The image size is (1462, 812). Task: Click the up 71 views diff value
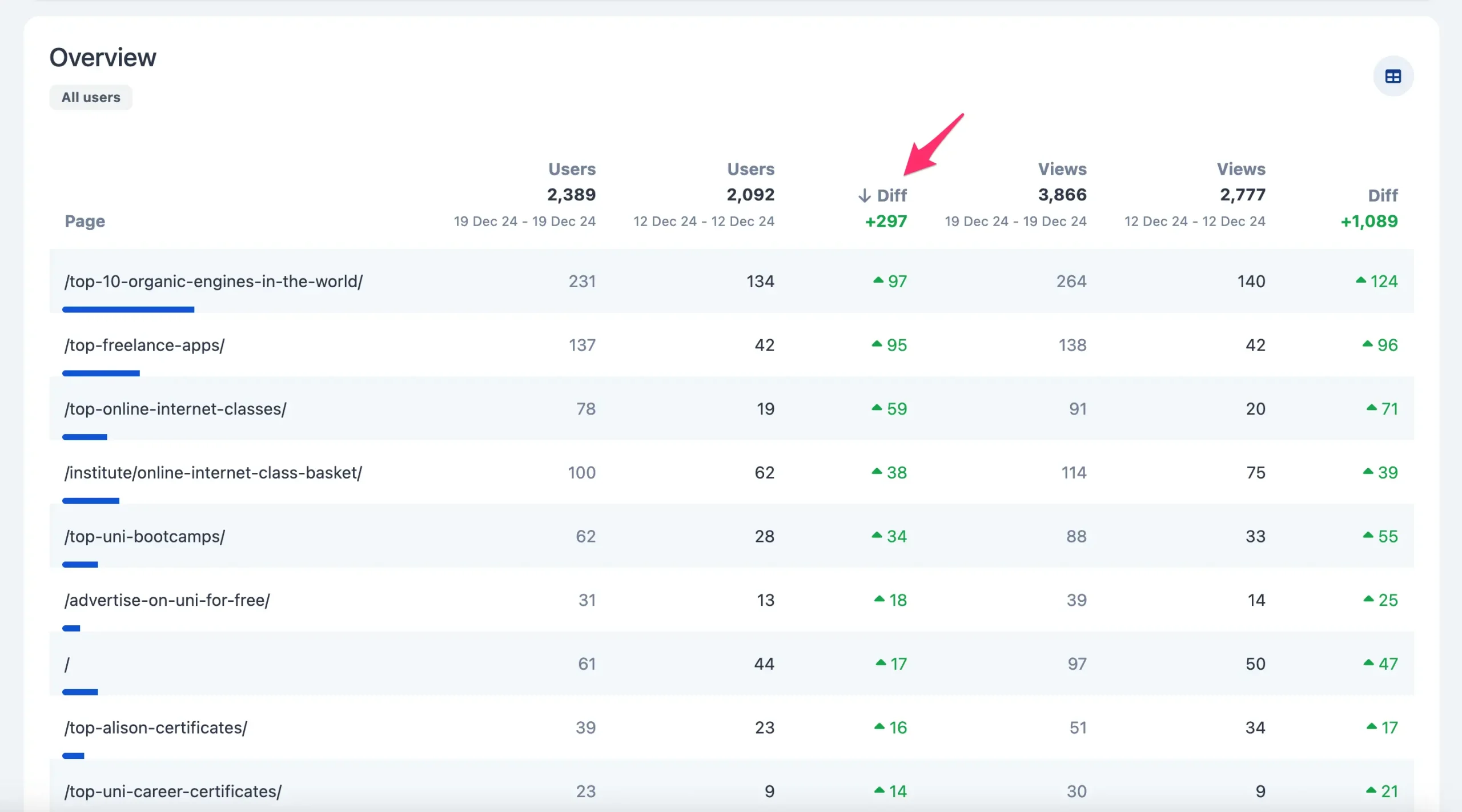[x=1382, y=409]
